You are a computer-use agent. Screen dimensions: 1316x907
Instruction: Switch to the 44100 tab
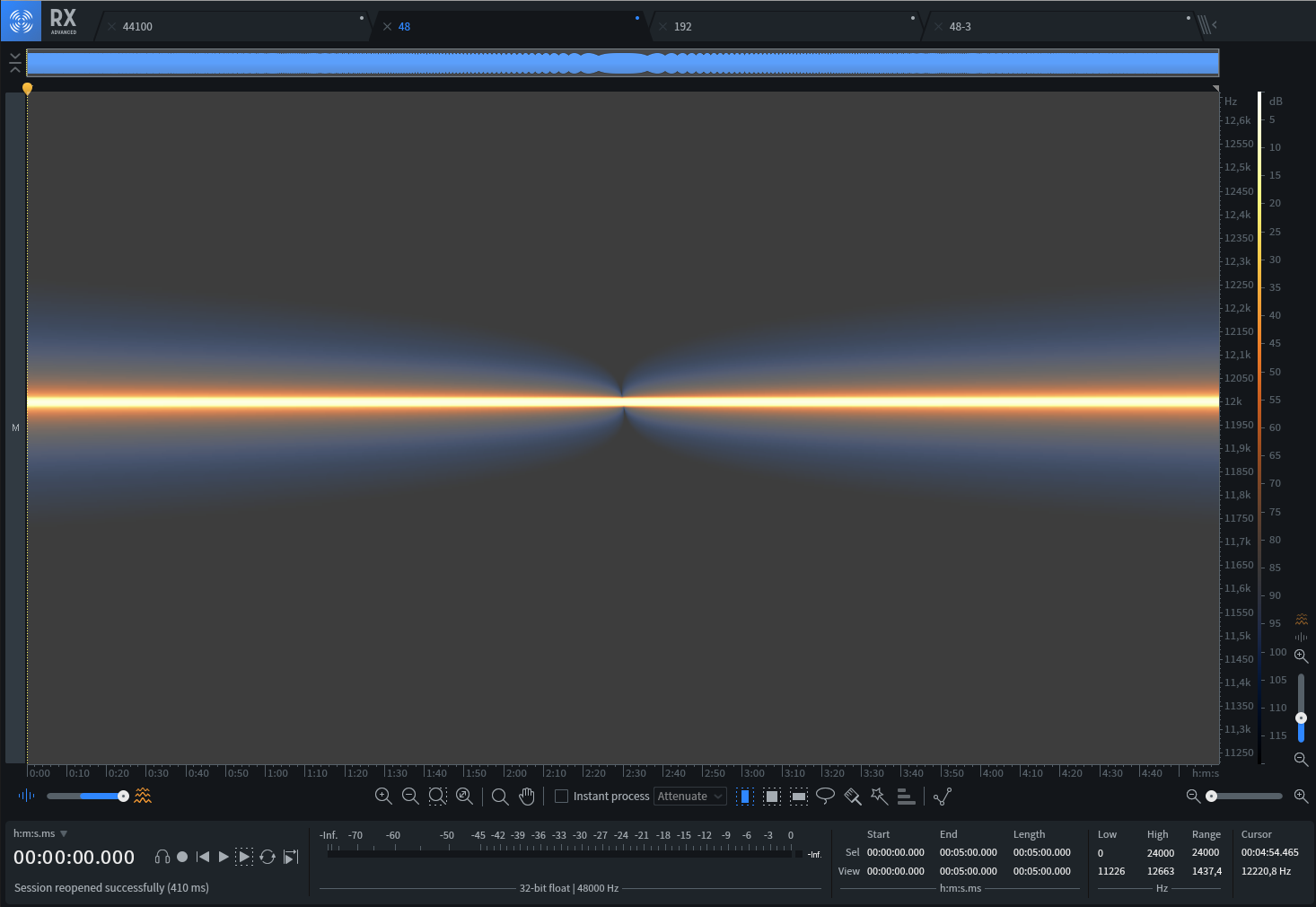(235, 27)
